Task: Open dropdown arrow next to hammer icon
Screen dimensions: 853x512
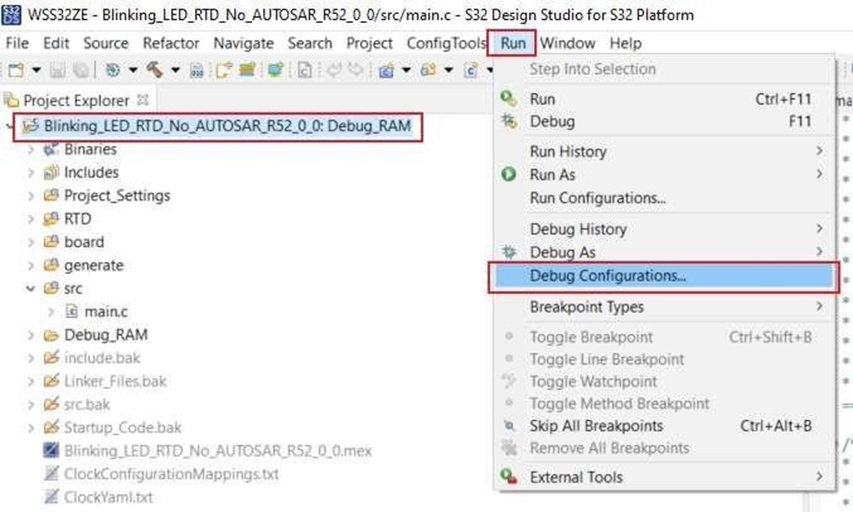Action: (175, 70)
